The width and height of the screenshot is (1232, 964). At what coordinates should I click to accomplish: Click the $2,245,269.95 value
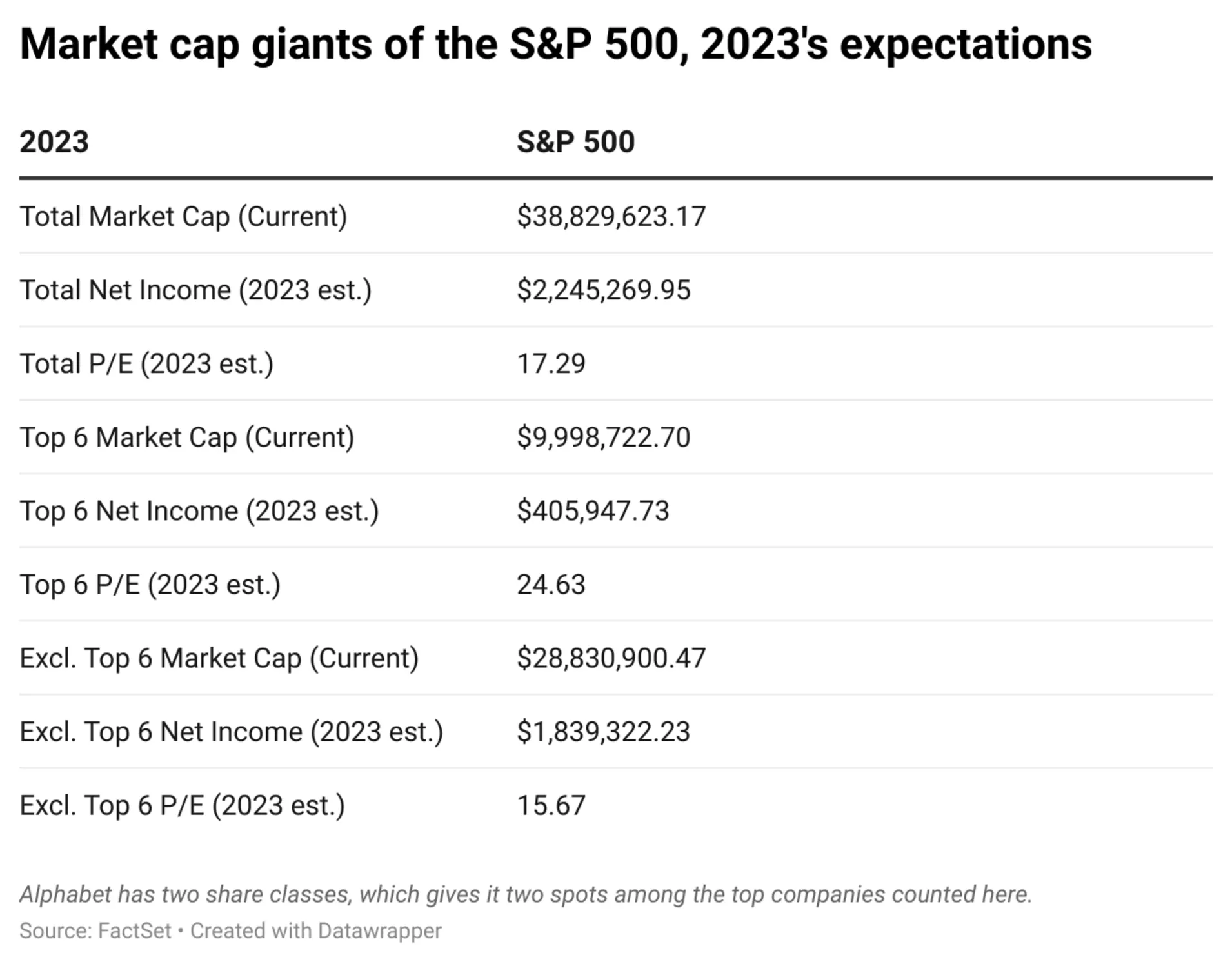point(603,290)
